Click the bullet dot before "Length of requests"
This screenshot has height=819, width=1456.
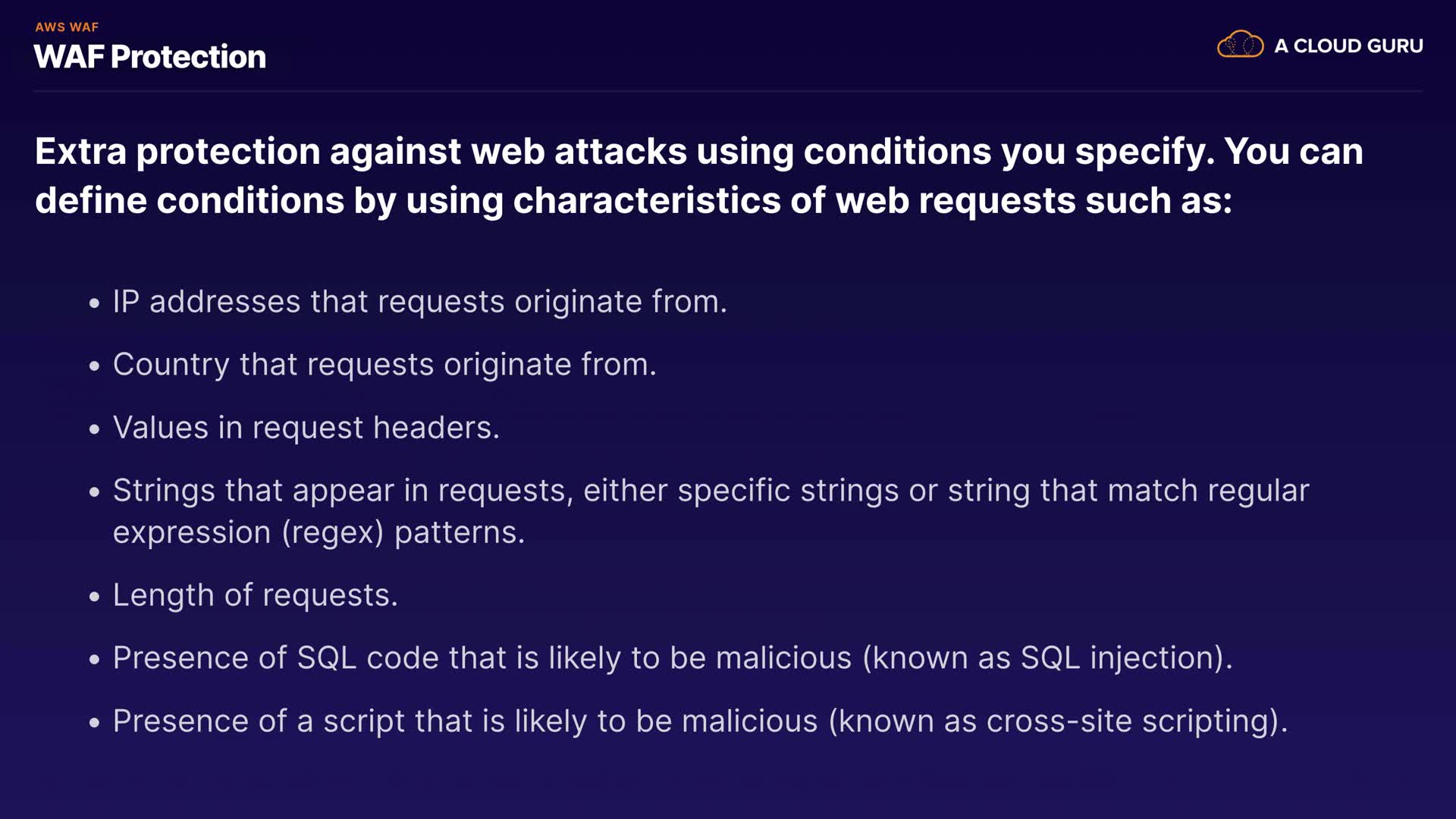pos(94,597)
